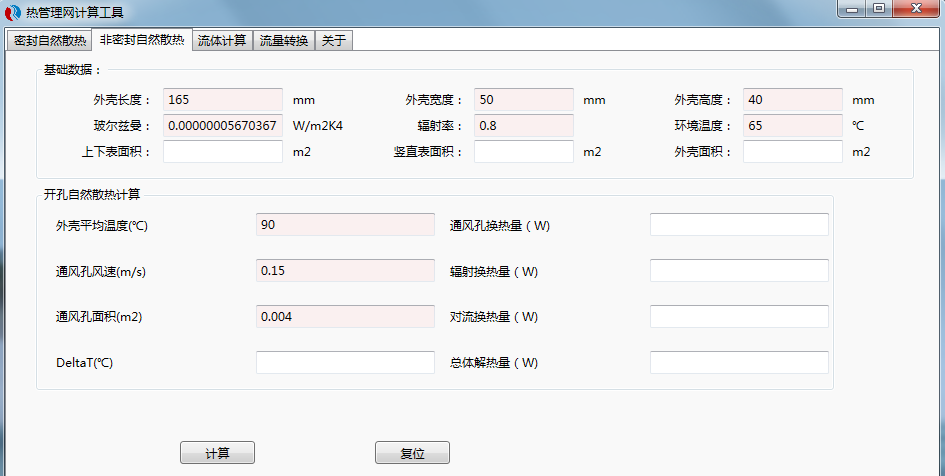Open the 关于 tab
The image size is (945, 476).
pyautogui.click(x=334, y=40)
